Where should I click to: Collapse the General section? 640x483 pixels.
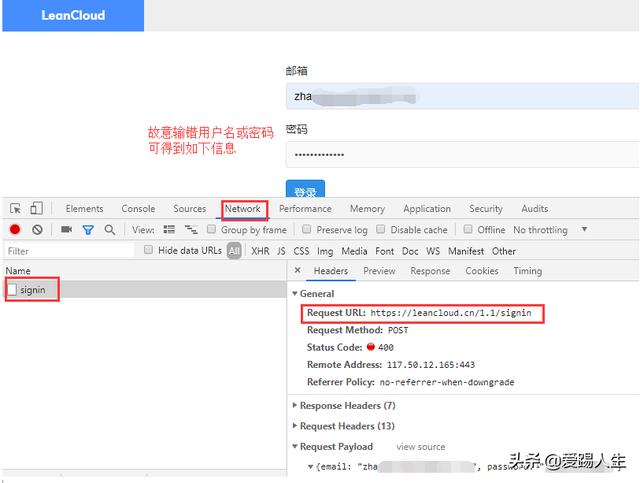295,294
